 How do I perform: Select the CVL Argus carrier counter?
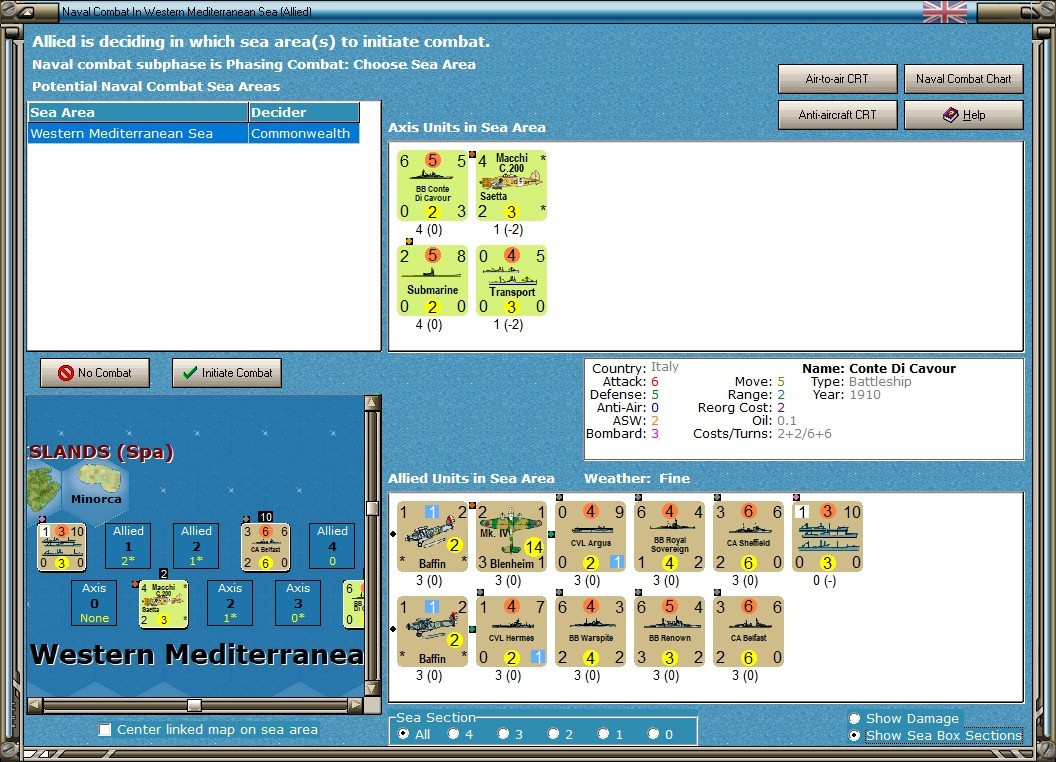tap(591, 536)
